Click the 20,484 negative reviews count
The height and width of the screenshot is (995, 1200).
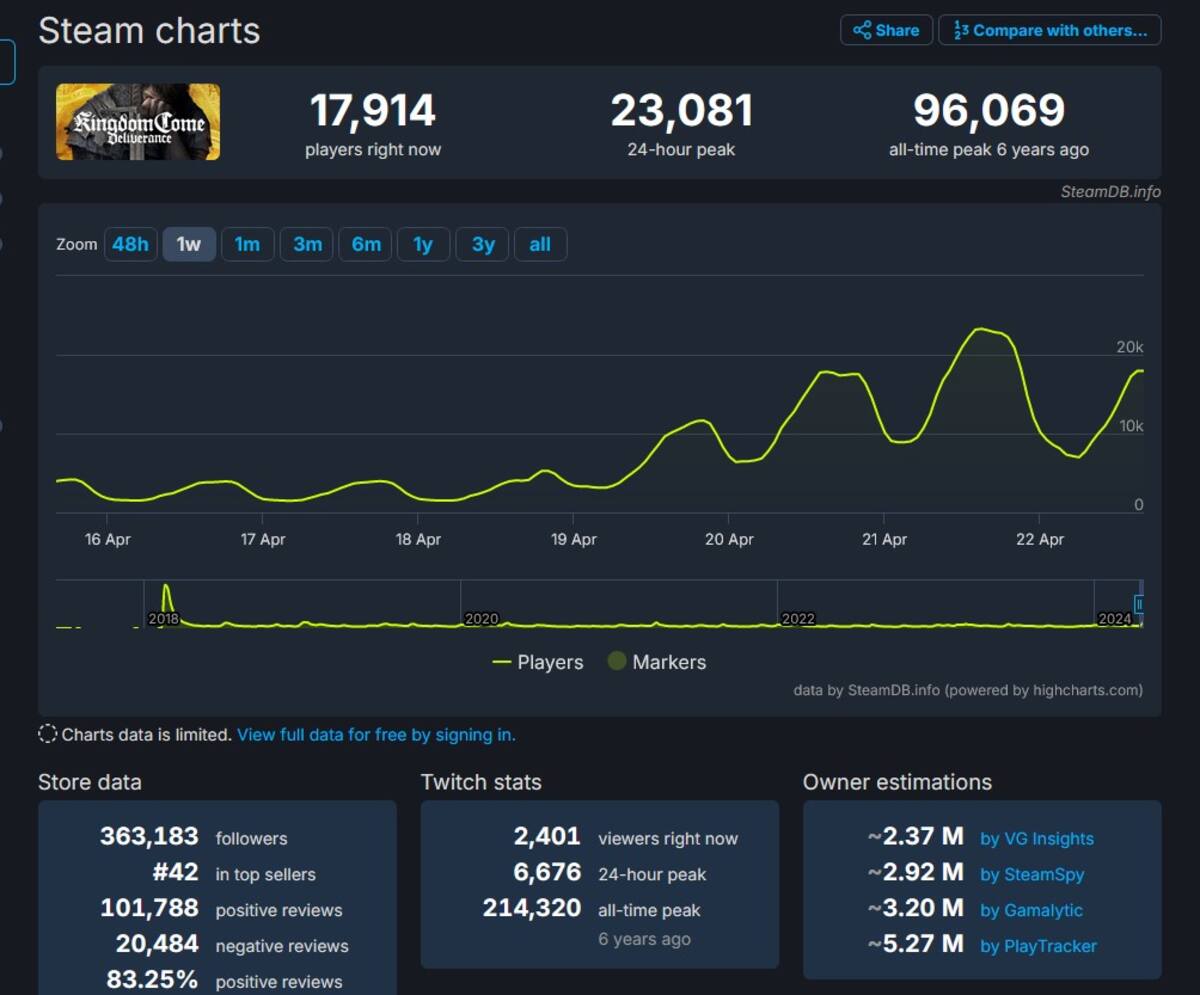(158, 945)
